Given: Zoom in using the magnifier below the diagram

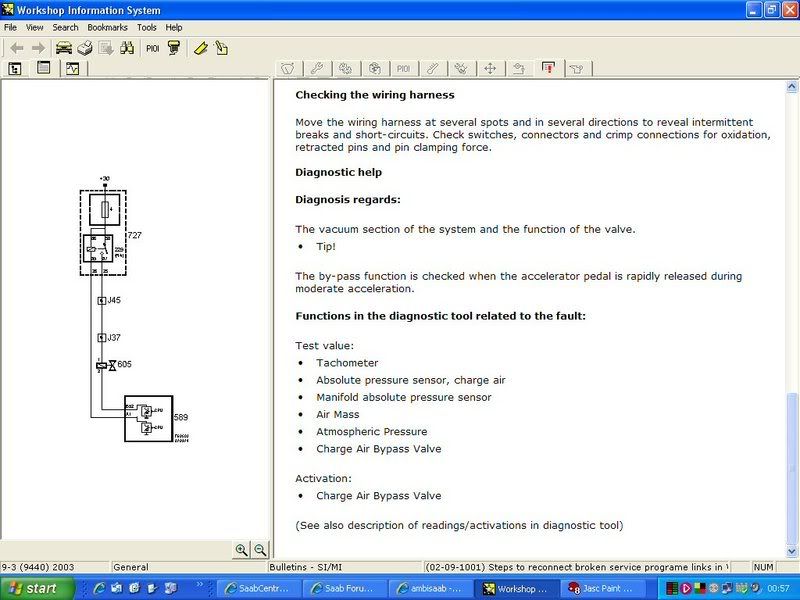Looking at the screenshot, I should click(x=243, y=549).
